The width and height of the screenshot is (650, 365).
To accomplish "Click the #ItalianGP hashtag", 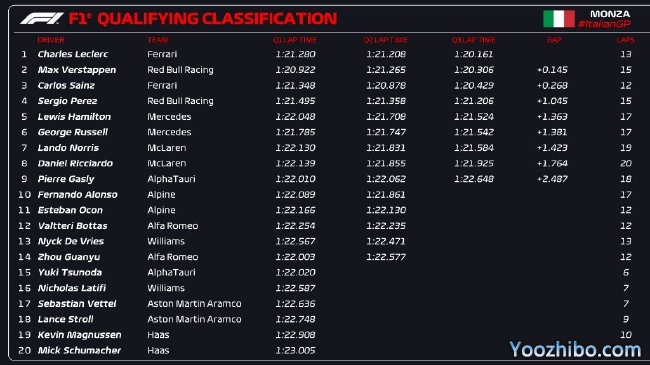I will pyautogui.click(x=604, y=24).
